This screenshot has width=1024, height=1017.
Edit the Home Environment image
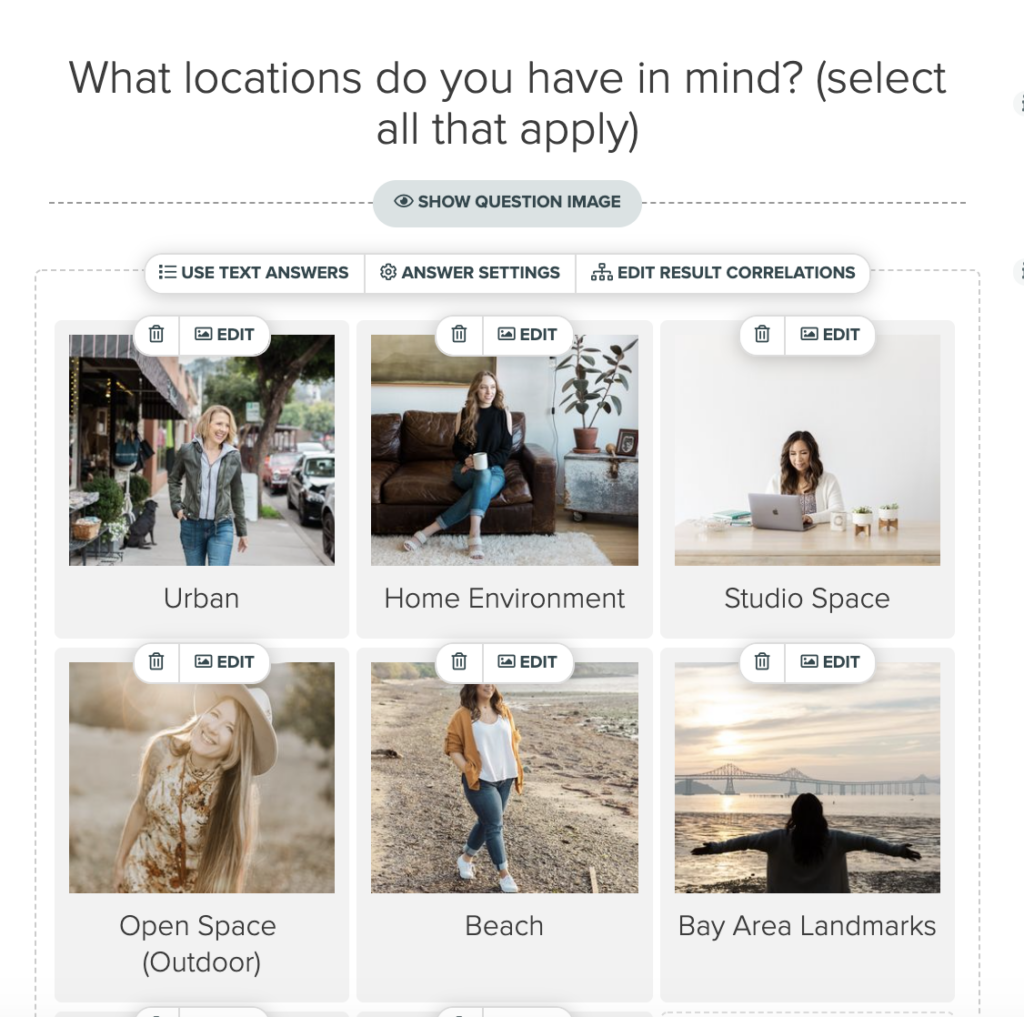coord(528,334)
